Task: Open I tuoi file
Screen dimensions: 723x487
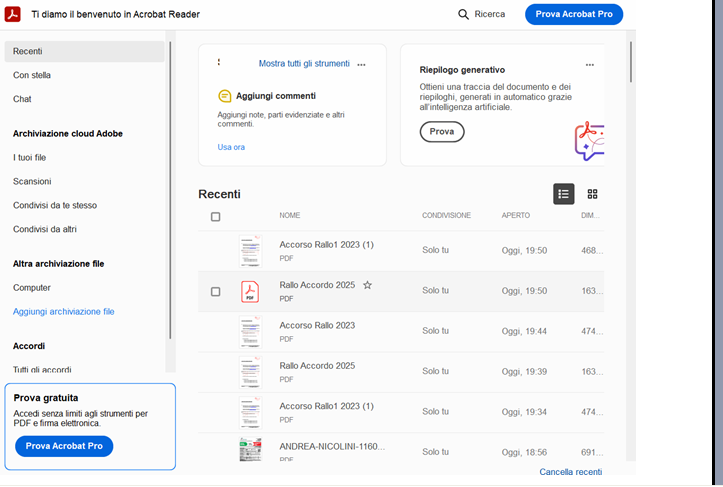Action: (30, 158)
